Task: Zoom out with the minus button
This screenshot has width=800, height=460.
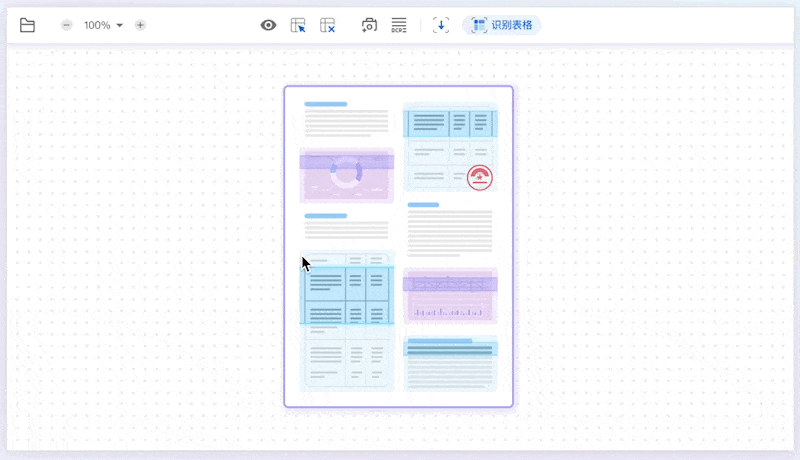Action: pos(66,25)
